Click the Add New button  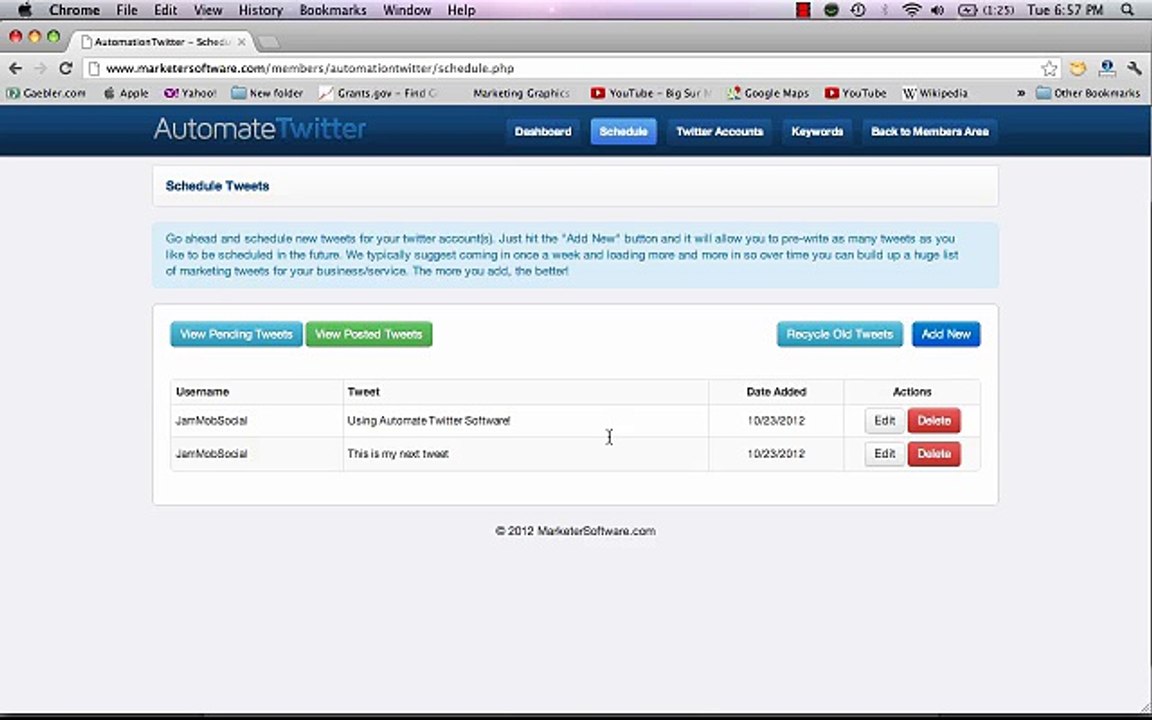[x=946, y=334]
